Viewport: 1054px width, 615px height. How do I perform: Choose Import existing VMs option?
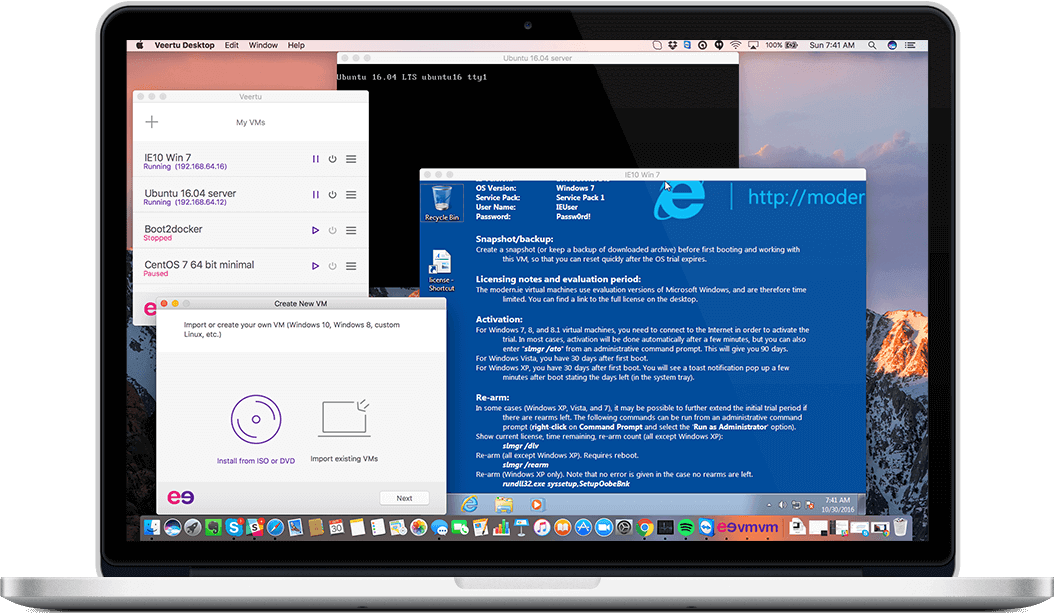tap(344, 429)
